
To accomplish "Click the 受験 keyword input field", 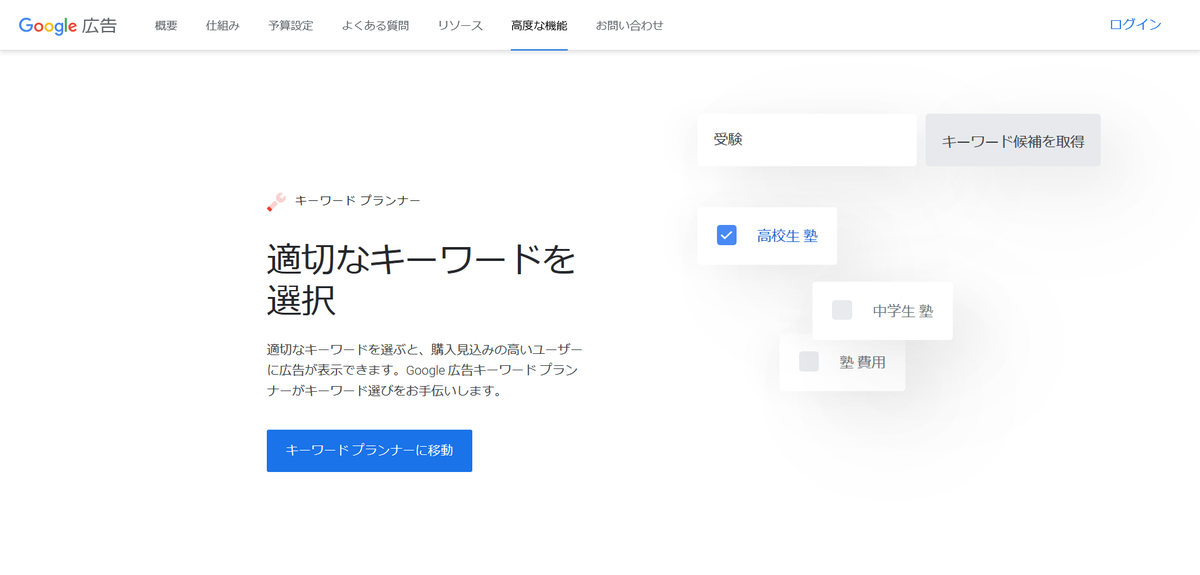I will click(807, 140).
